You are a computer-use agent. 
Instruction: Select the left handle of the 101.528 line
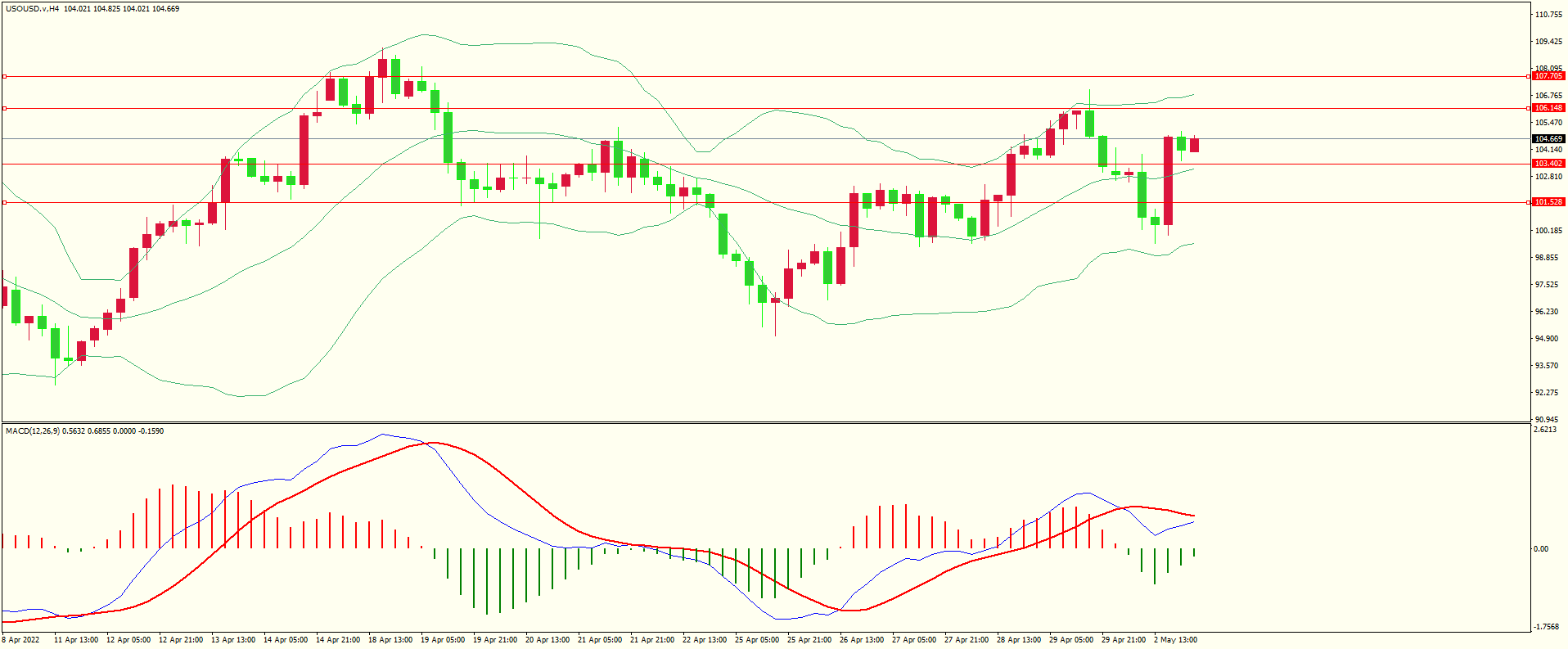pos(4,202)
